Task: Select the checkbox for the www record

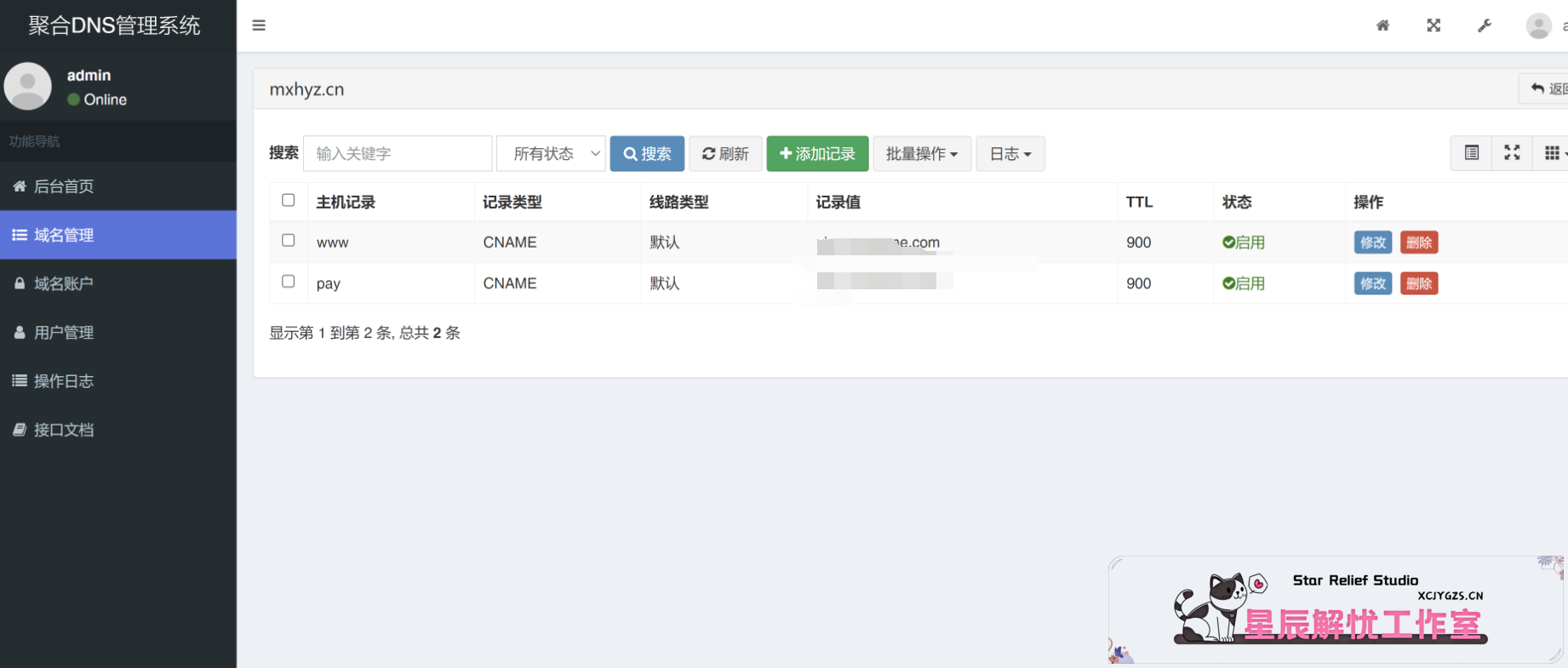Action: click(x=289, y=241)
